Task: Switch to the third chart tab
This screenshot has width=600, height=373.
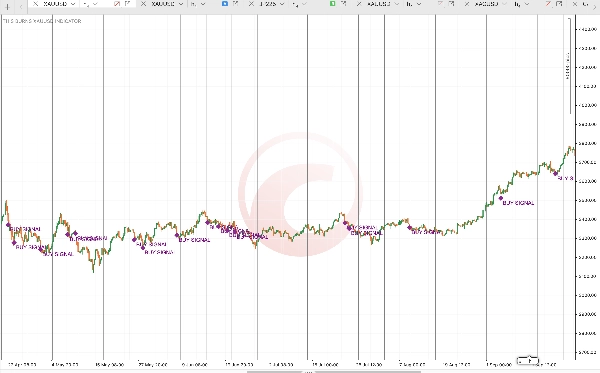Action: pyautogui.click(x=267, y=4)
